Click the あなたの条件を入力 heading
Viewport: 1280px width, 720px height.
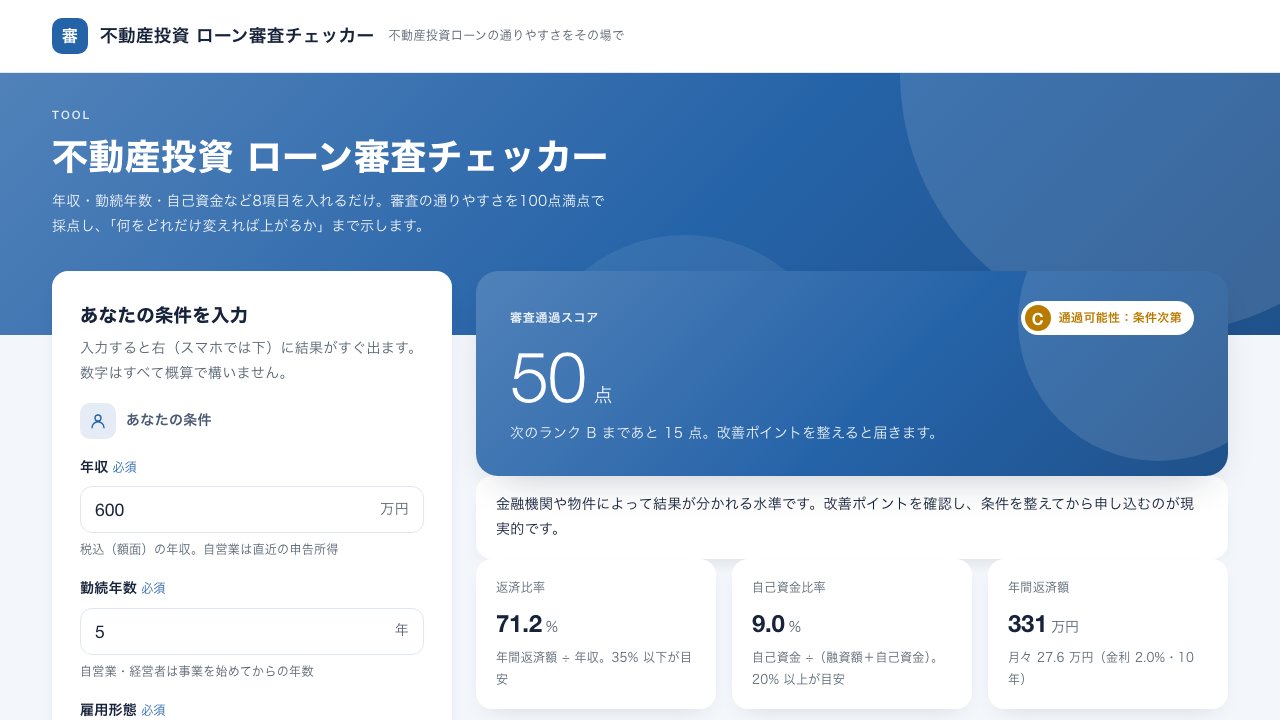coord(164,315)
